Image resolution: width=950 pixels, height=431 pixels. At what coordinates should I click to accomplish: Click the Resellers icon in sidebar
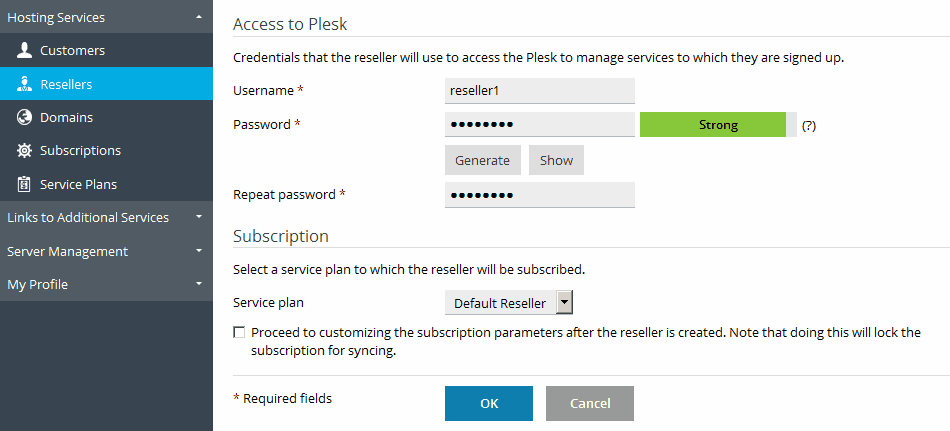(24, 84)
